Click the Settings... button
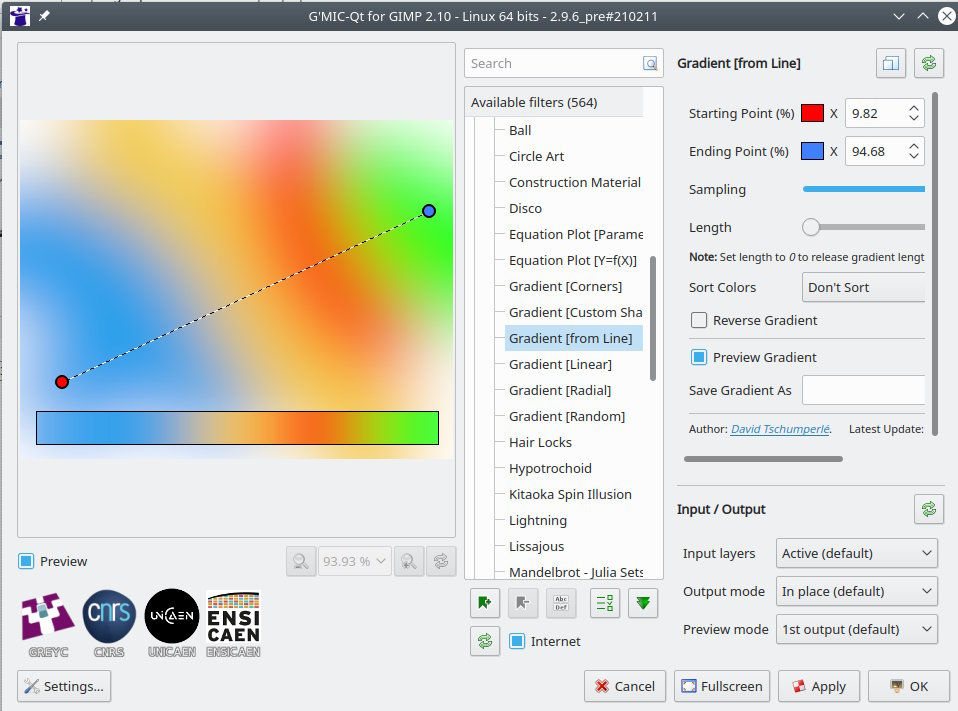 (x=64, y=686)
